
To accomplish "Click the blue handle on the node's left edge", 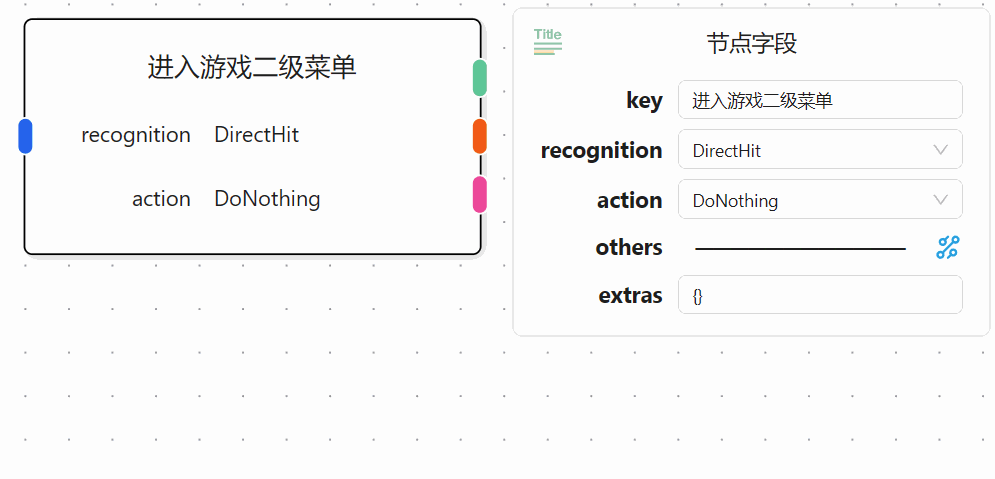I will tap(26, 136).
